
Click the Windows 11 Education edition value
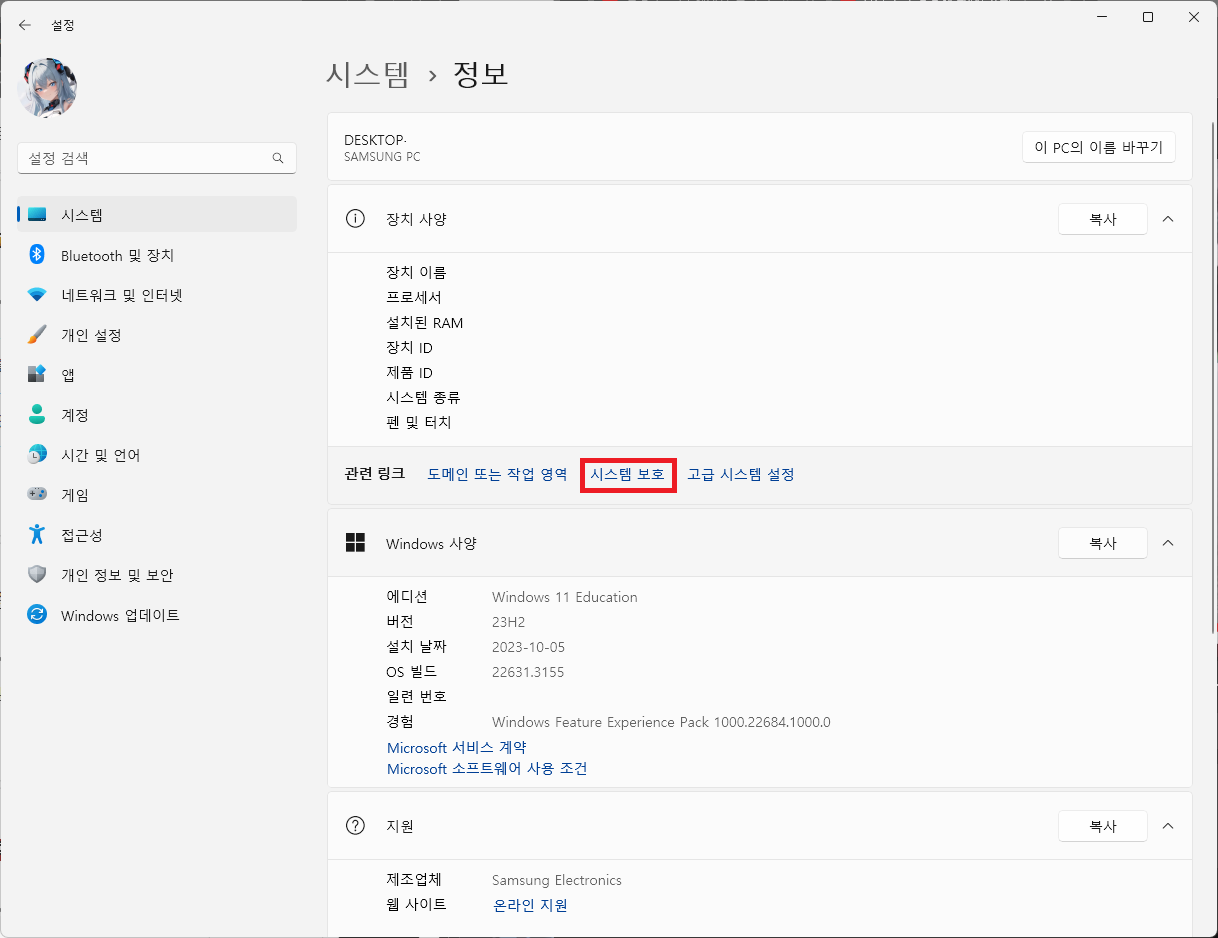tap(564, 597)
